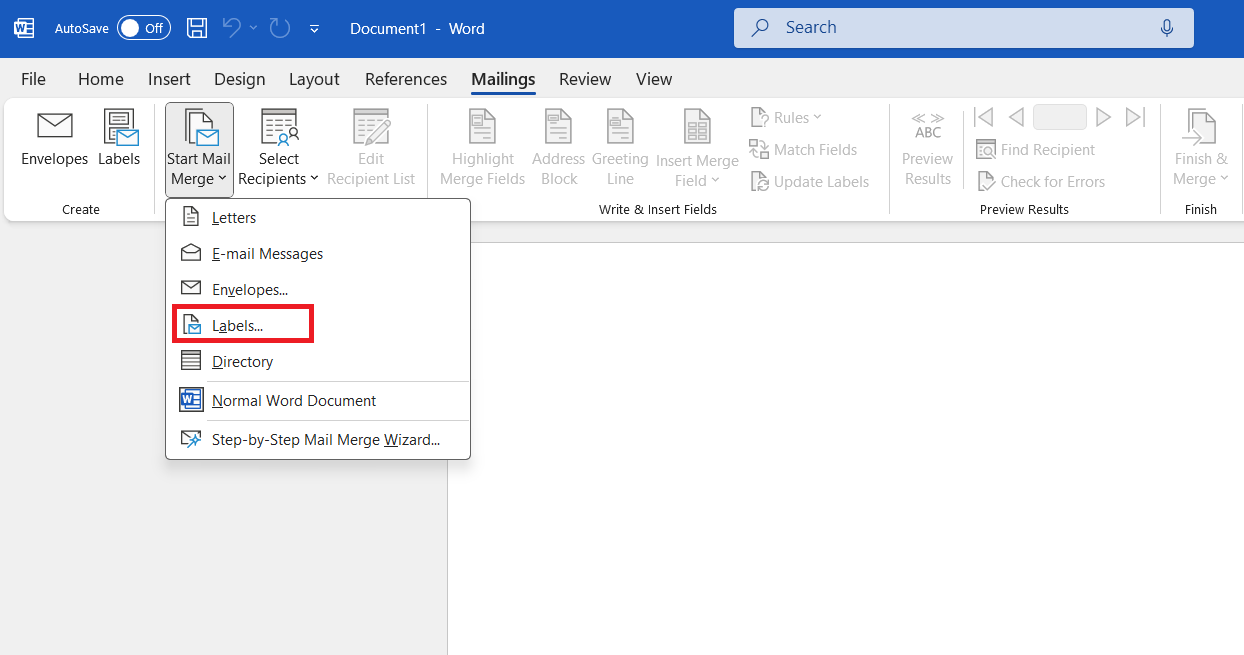Switch to the Review tab
1244x655 pixels.
[x=585, y=79]
